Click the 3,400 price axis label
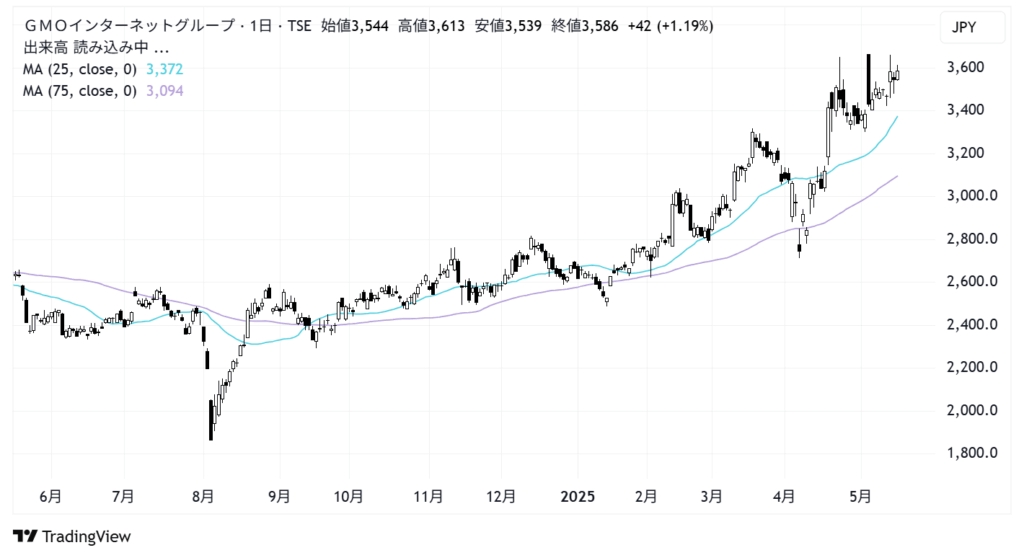Image resolution: width=1024 pixels, height=558 pixels. point(965,110)
